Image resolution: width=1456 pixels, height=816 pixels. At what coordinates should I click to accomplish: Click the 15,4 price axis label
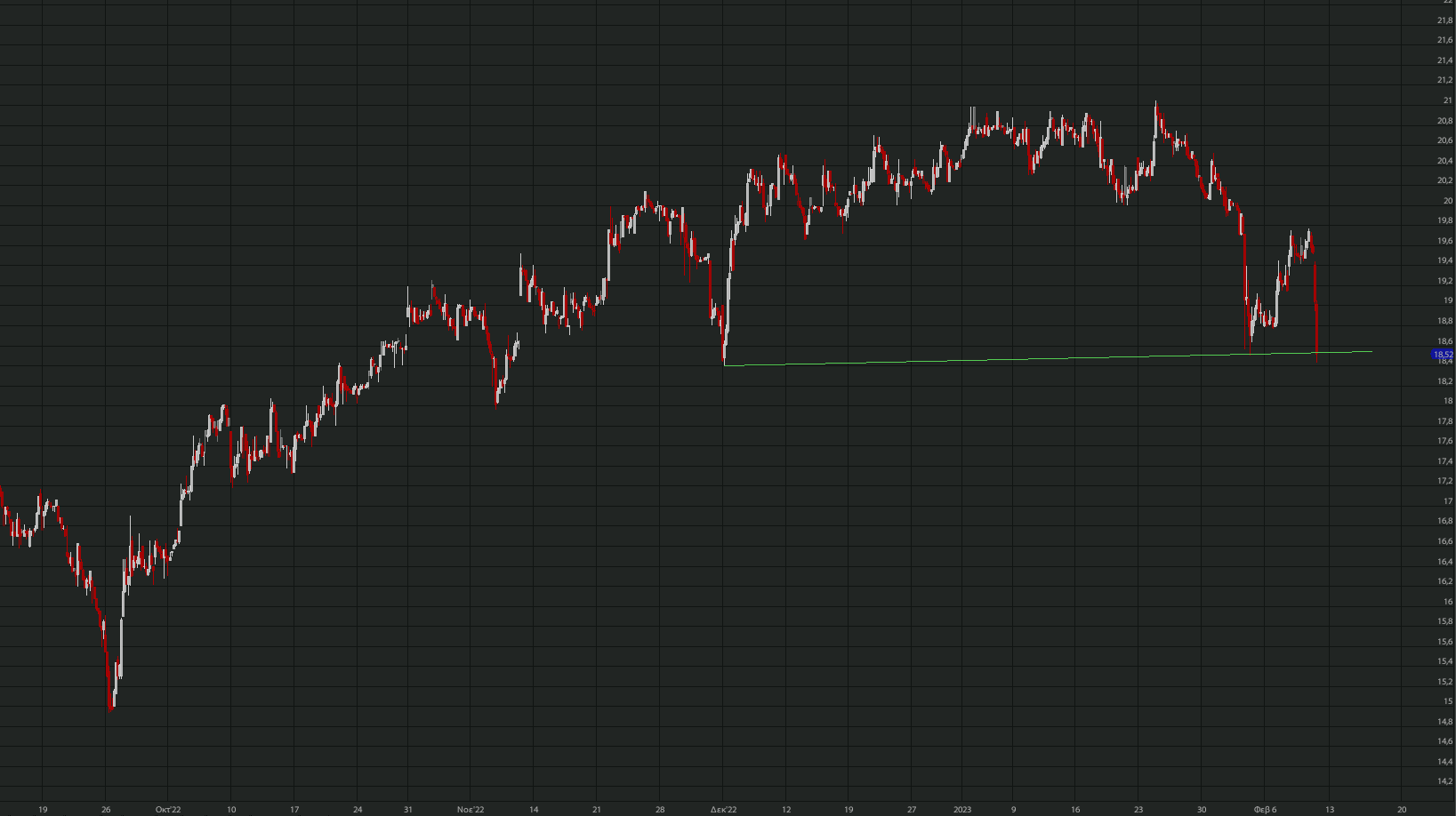coord(1445,661)
